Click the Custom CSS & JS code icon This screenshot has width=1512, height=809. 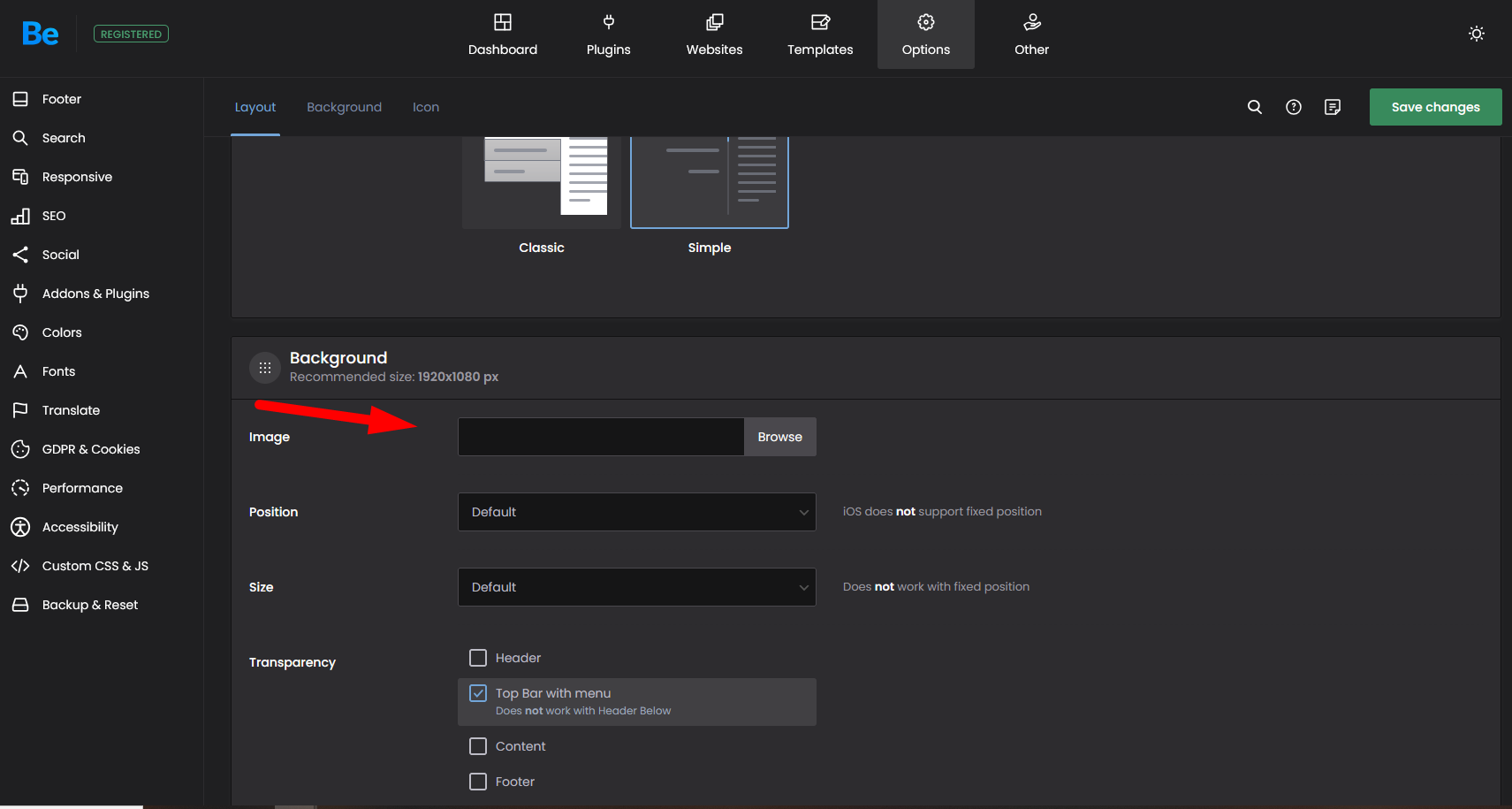(20, 566)
